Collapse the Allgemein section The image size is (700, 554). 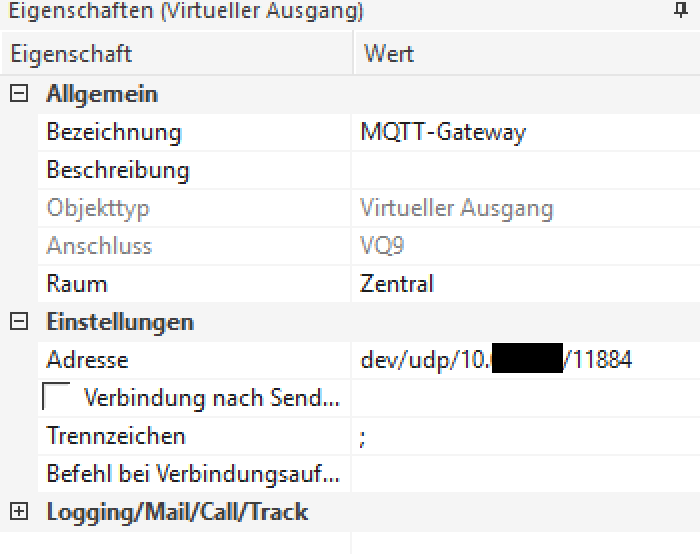pos(18,95)
